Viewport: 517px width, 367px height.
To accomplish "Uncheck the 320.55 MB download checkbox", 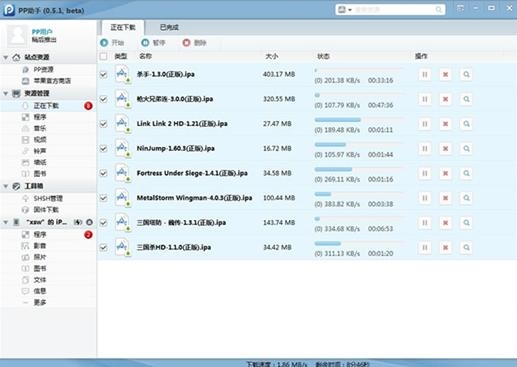I will (103, 99).
